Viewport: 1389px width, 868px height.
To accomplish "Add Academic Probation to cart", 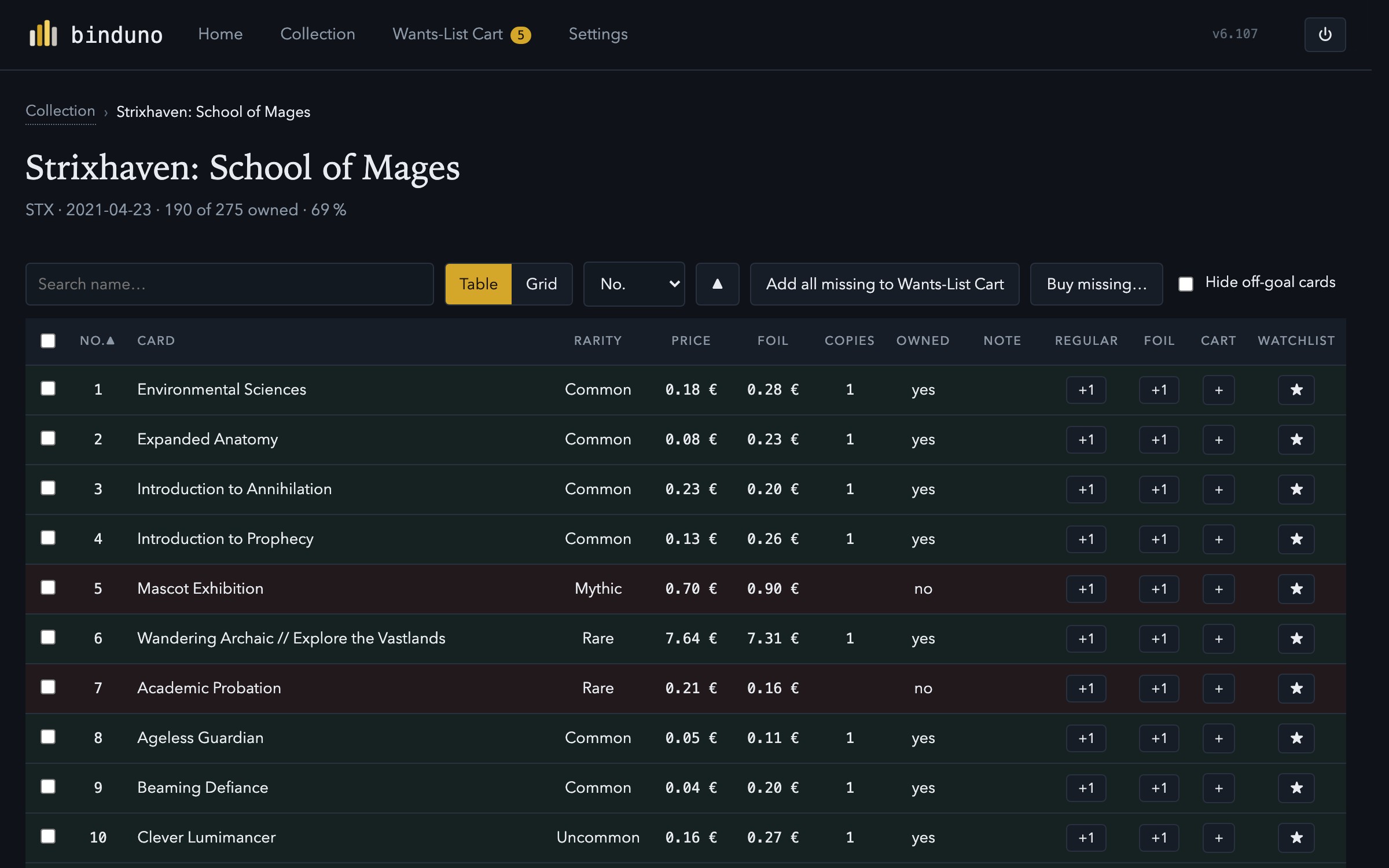I will pos(1218,689).
